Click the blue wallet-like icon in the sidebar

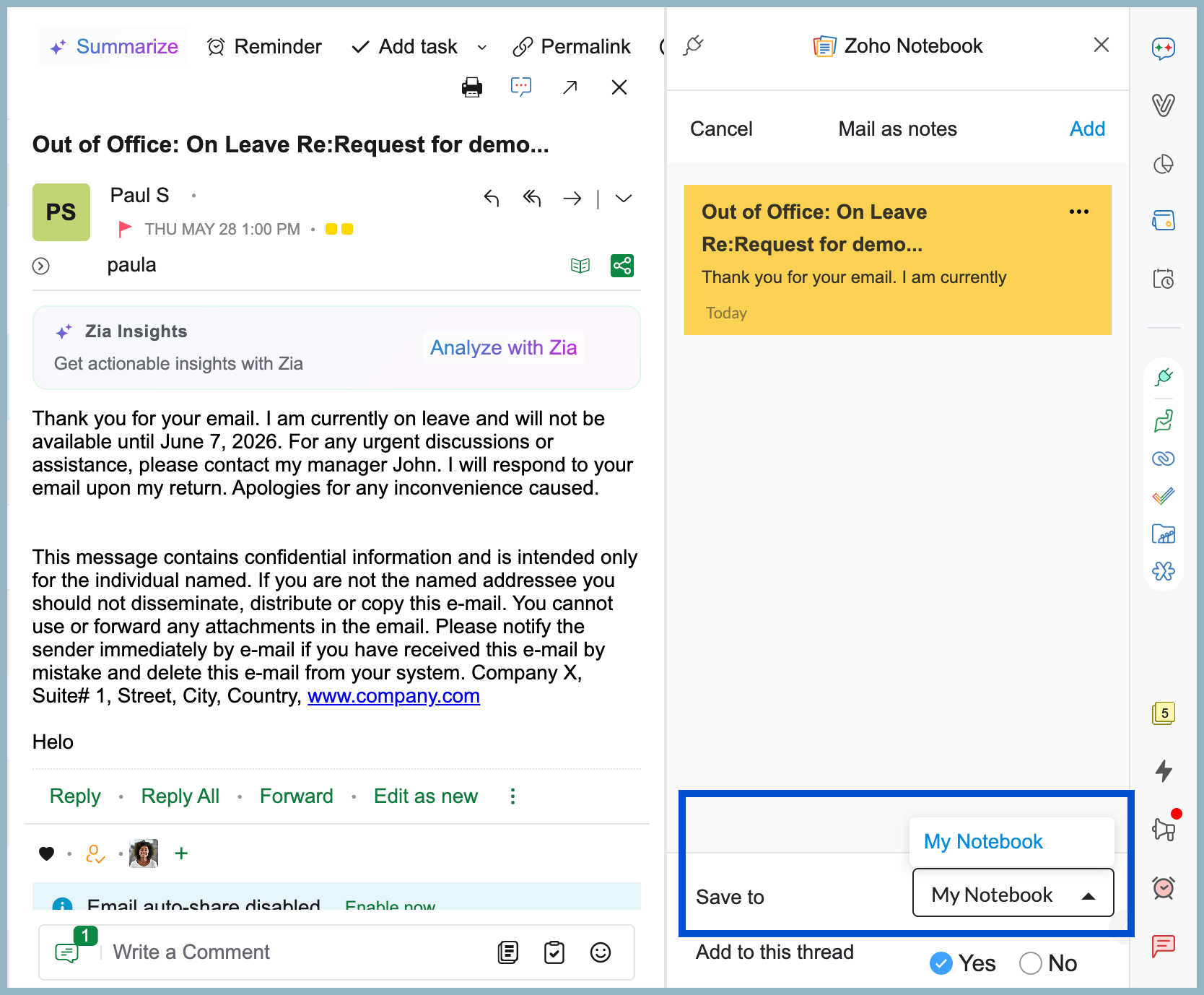(x=1164, y=220)
